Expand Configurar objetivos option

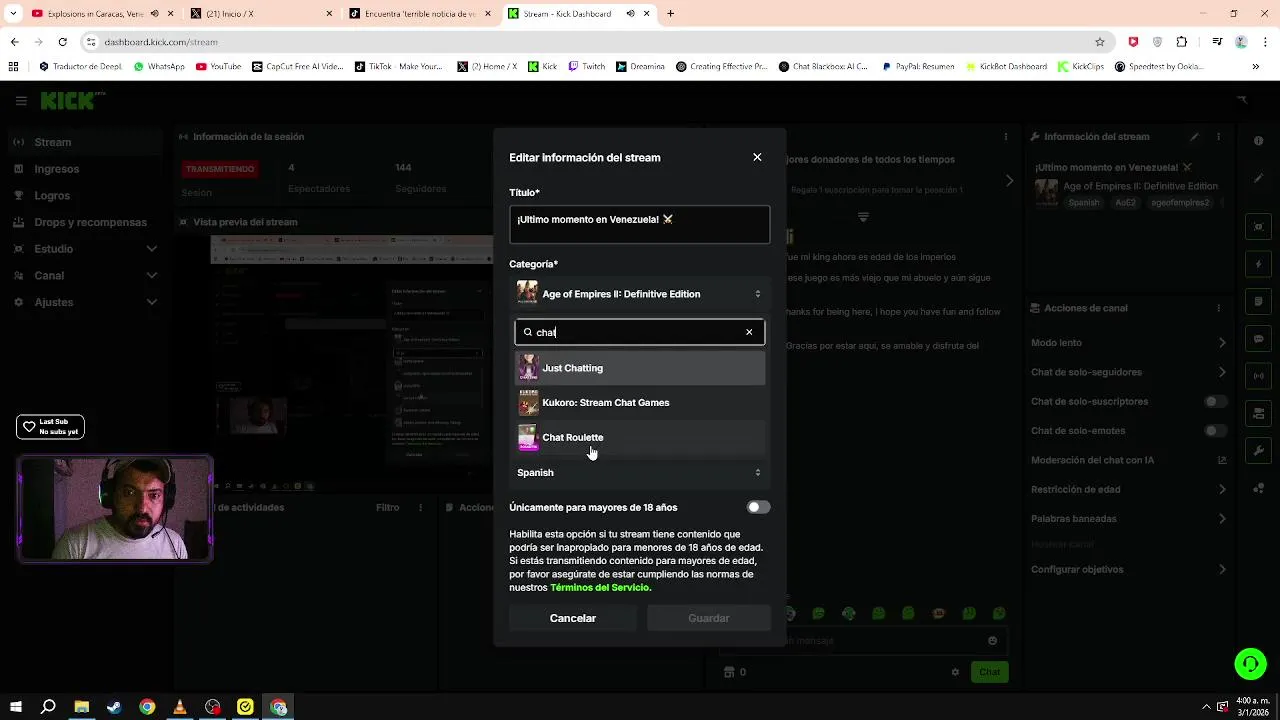coord(1129,570)
